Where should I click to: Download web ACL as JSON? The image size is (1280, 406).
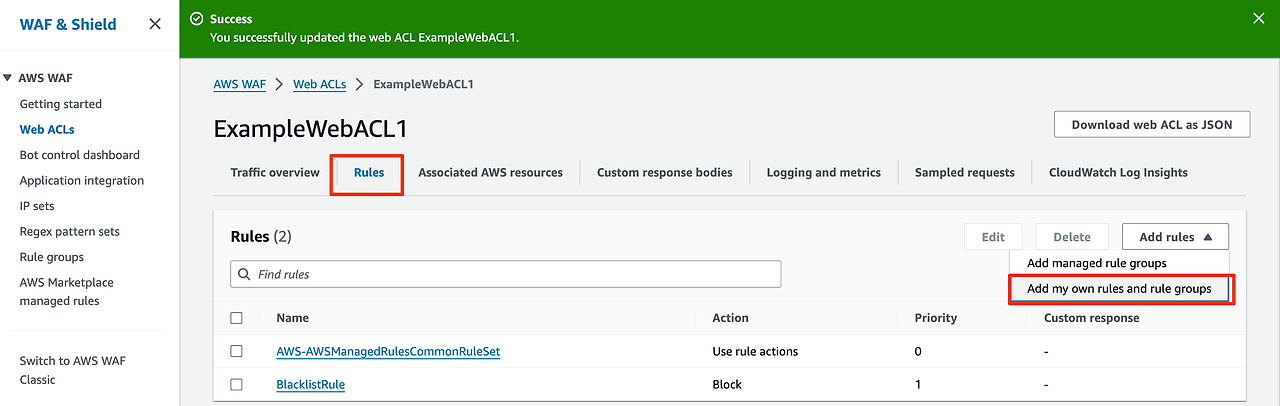coord(1151,125)
